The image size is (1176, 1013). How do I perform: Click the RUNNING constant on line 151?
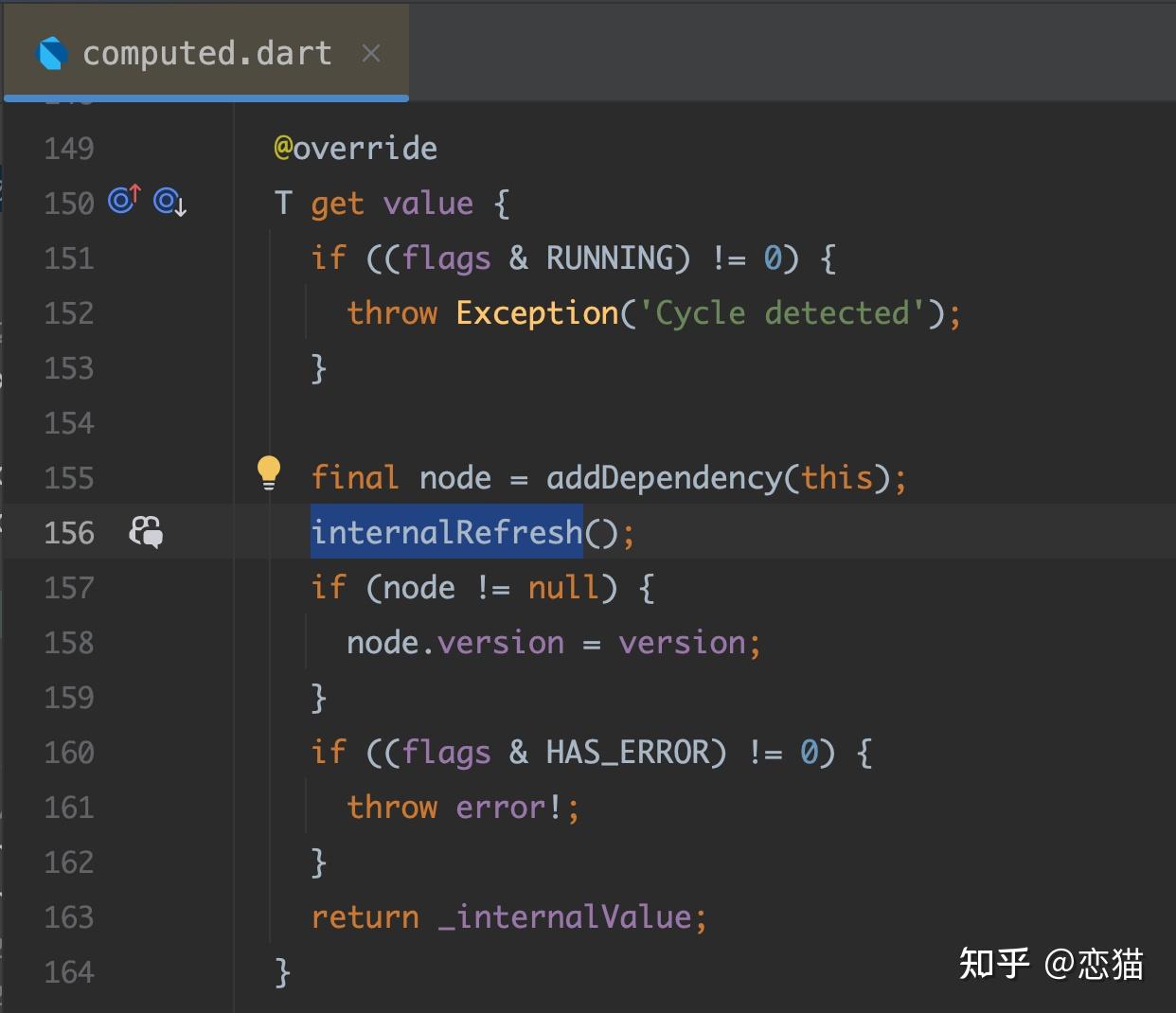click(610, 258)
